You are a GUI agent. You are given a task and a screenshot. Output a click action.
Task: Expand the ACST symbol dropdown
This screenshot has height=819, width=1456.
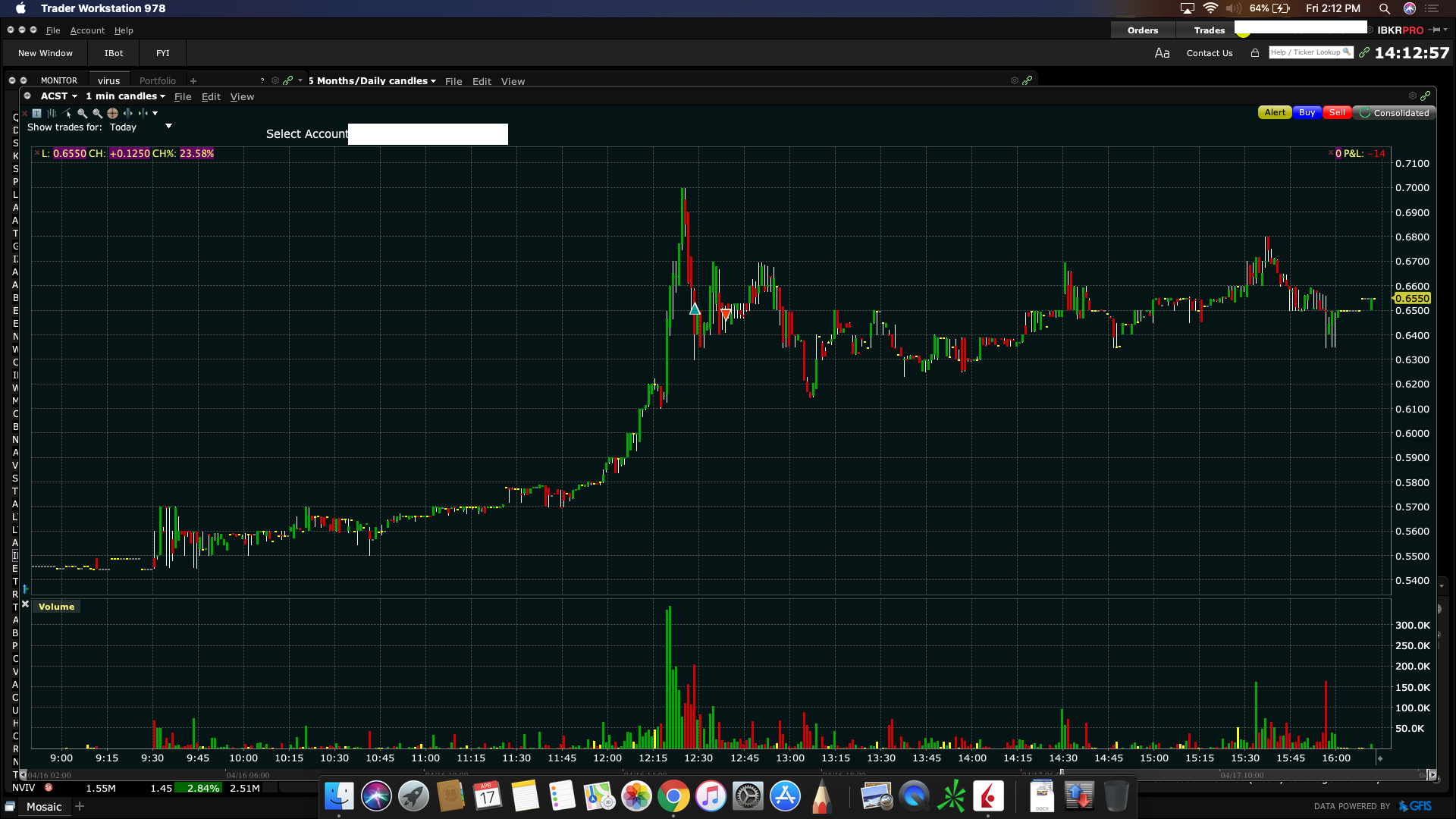coord(74,96)
